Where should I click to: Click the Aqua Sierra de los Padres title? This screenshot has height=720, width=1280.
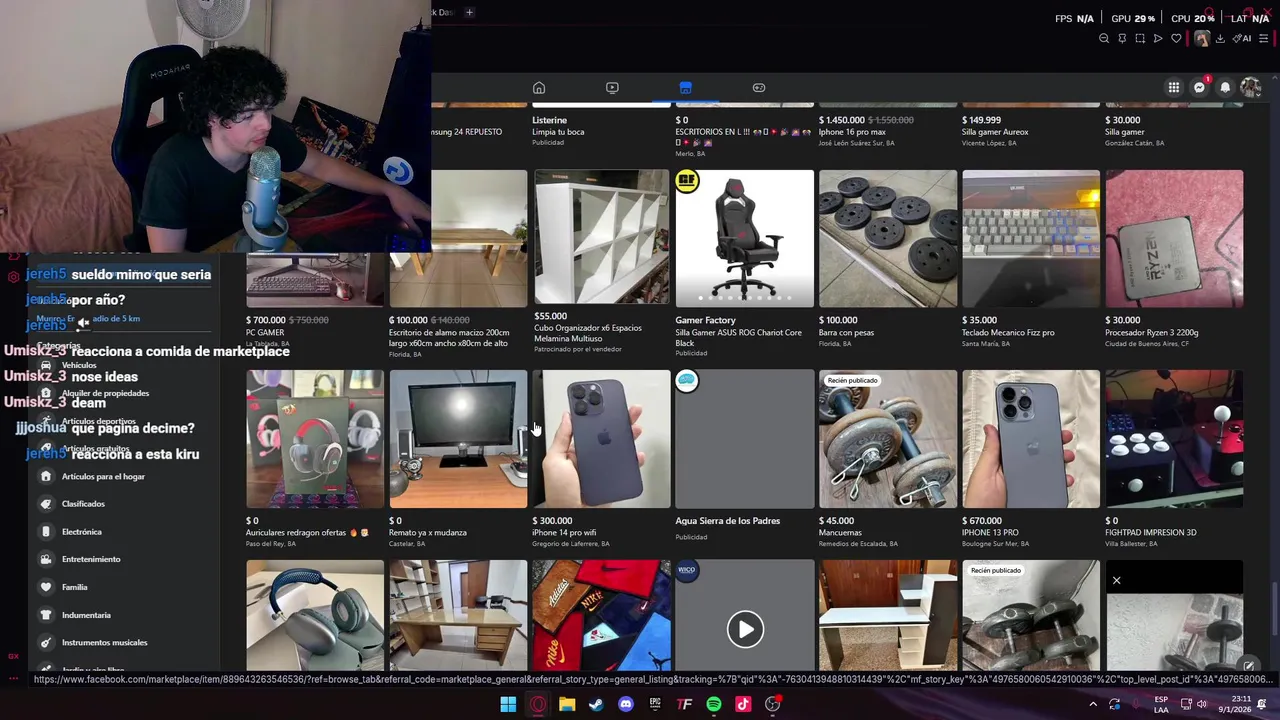[x=728, y=521]
